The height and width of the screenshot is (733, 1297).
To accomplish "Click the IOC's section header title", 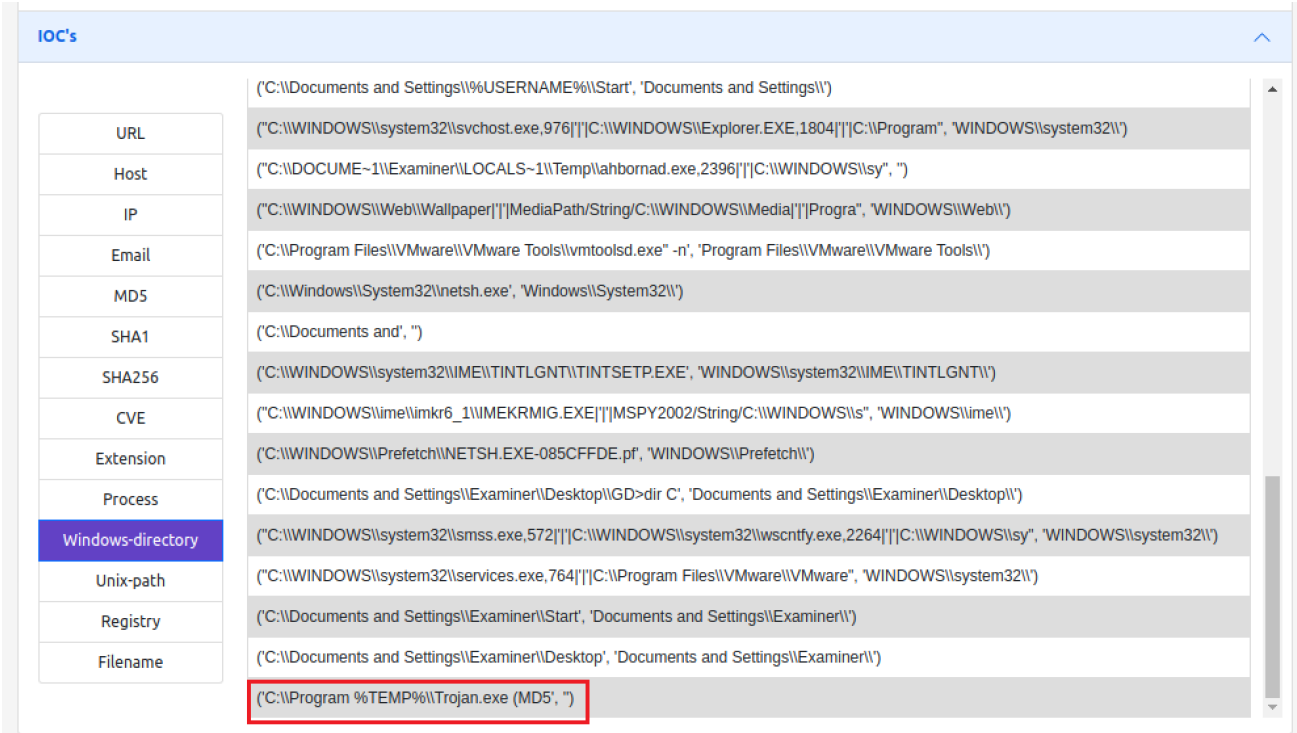I will (x=58, y=37).
